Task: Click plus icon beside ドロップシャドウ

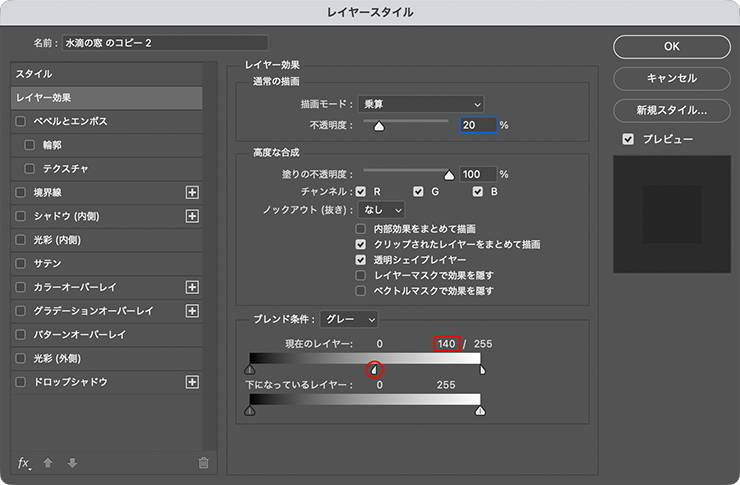Action: click(193, 382)
